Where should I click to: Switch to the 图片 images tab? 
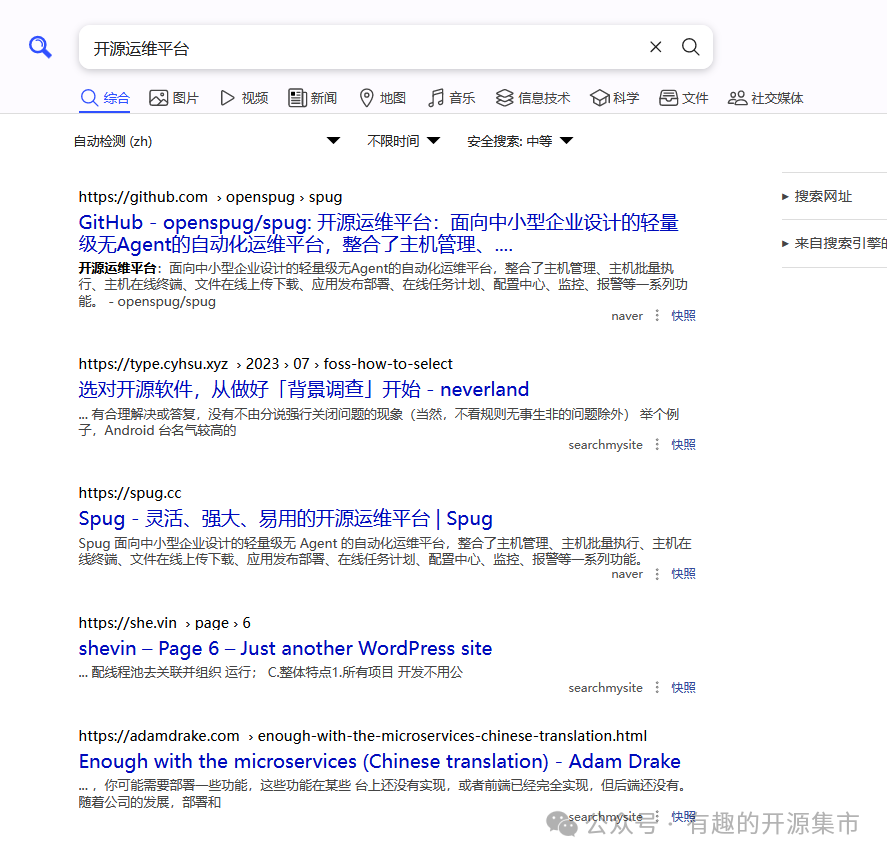174,98
